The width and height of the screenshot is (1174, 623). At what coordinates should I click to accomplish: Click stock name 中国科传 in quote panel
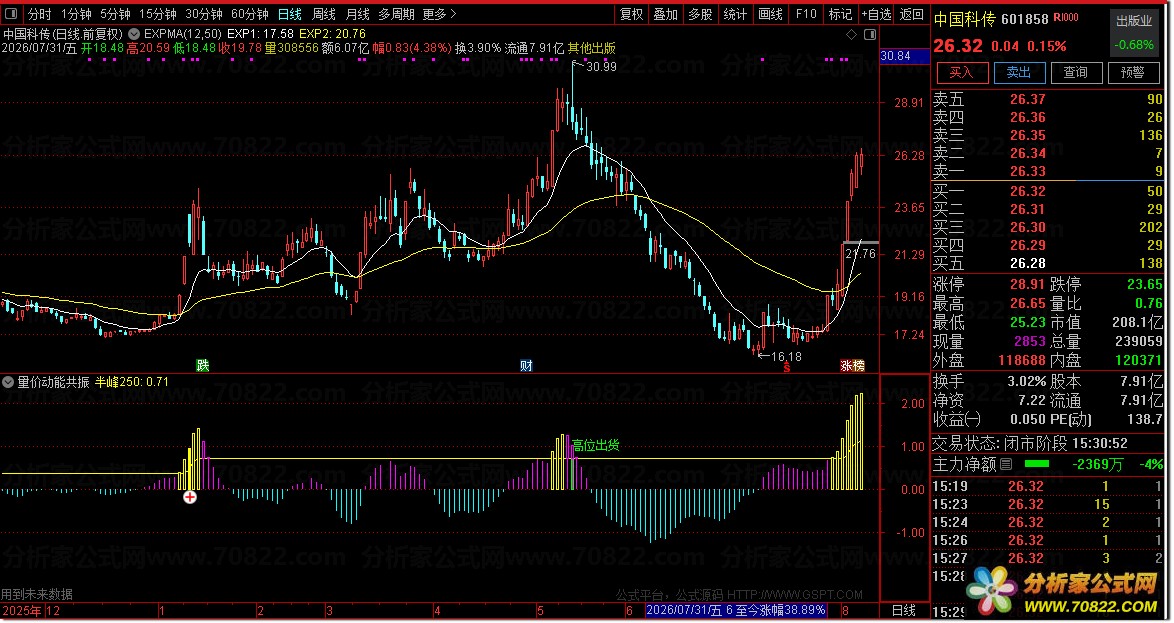pos(964,19)
